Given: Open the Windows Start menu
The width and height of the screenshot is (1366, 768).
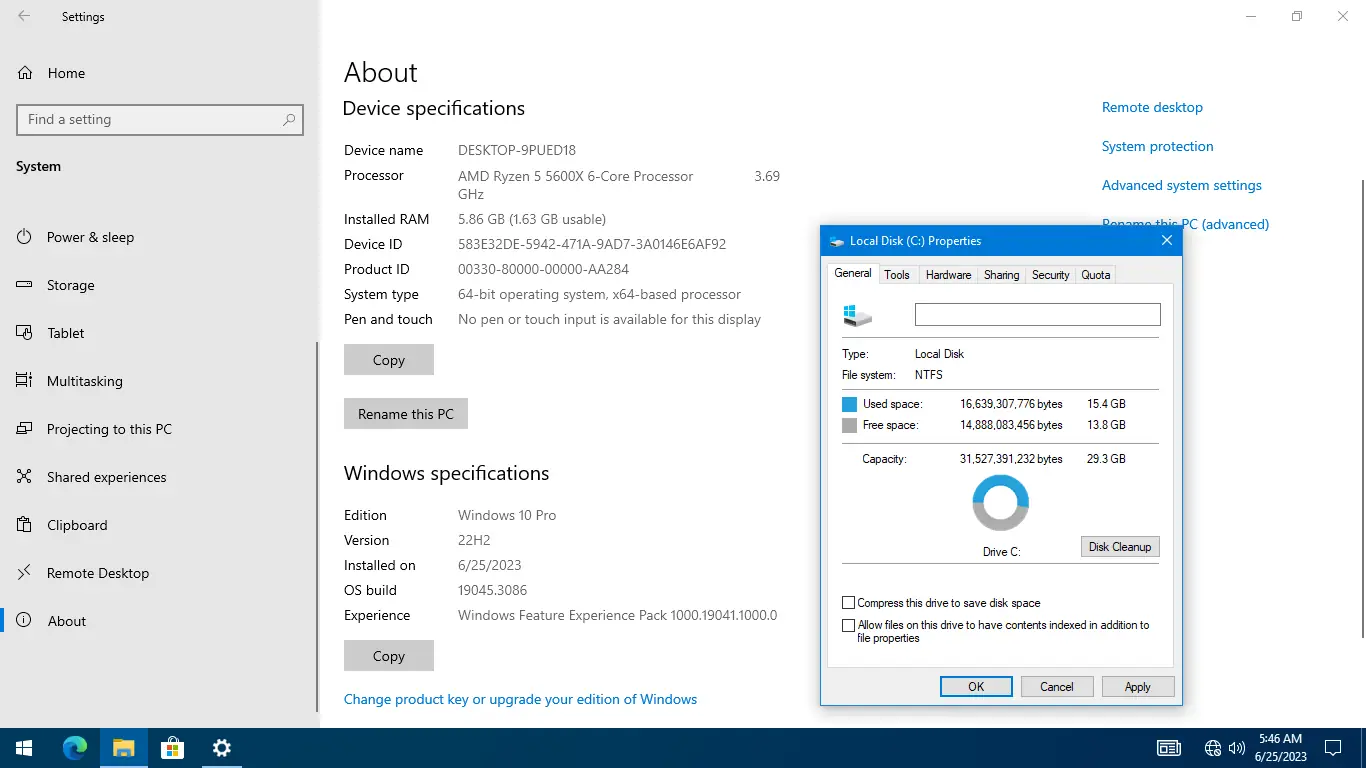Looking at the screenshot, I should (24, 748).
